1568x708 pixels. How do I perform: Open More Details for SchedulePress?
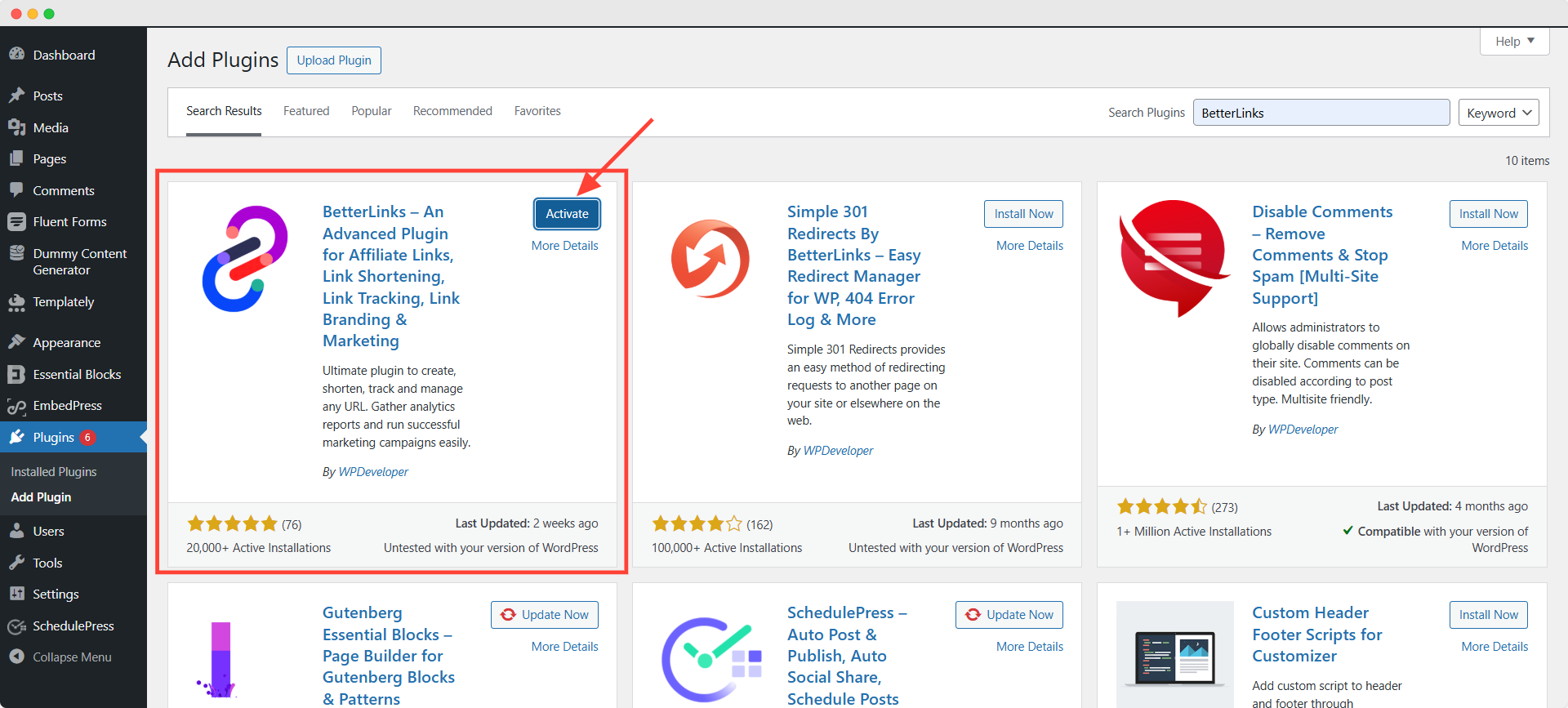[1030, 647]
